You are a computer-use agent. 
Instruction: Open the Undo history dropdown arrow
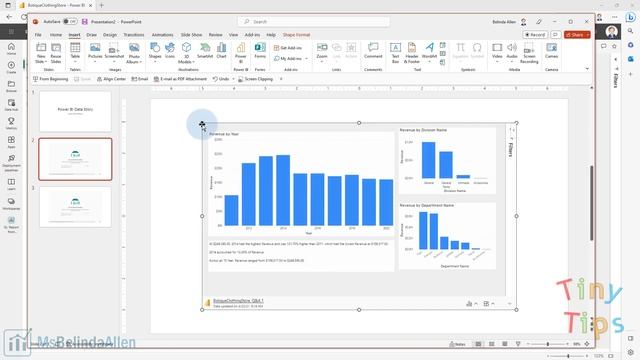(x=233, y=79)
